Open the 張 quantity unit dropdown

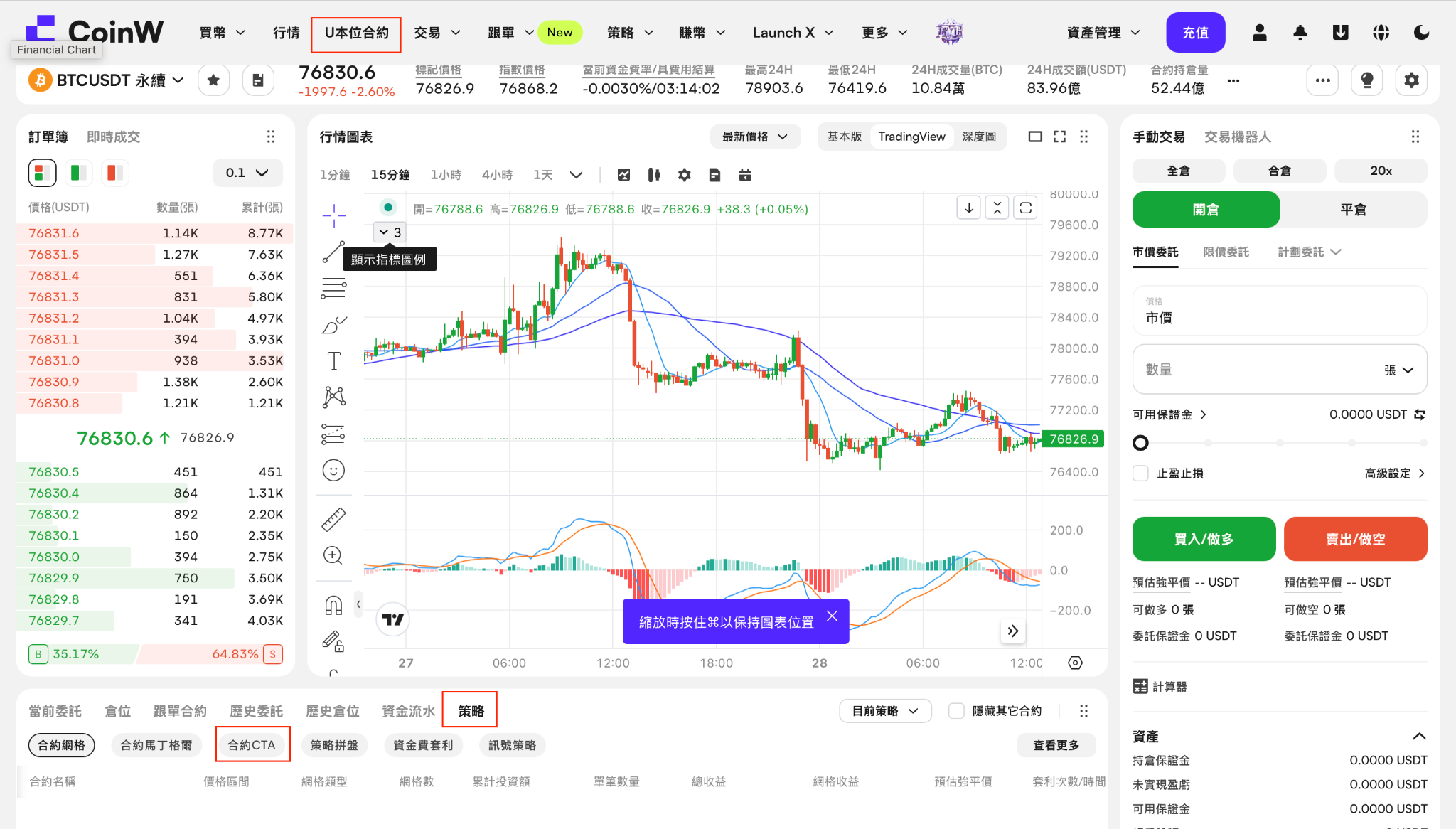(1398, 370)
